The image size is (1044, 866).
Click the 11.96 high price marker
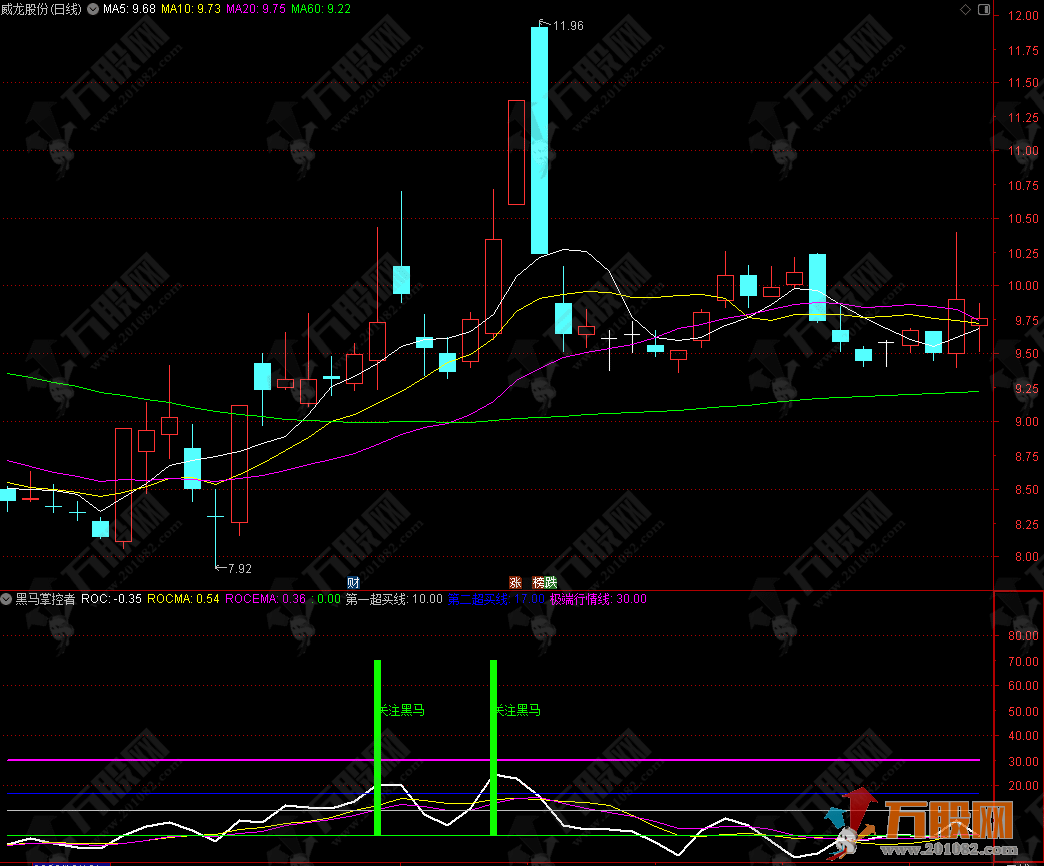pyautogui.click(x=567, y=26)
